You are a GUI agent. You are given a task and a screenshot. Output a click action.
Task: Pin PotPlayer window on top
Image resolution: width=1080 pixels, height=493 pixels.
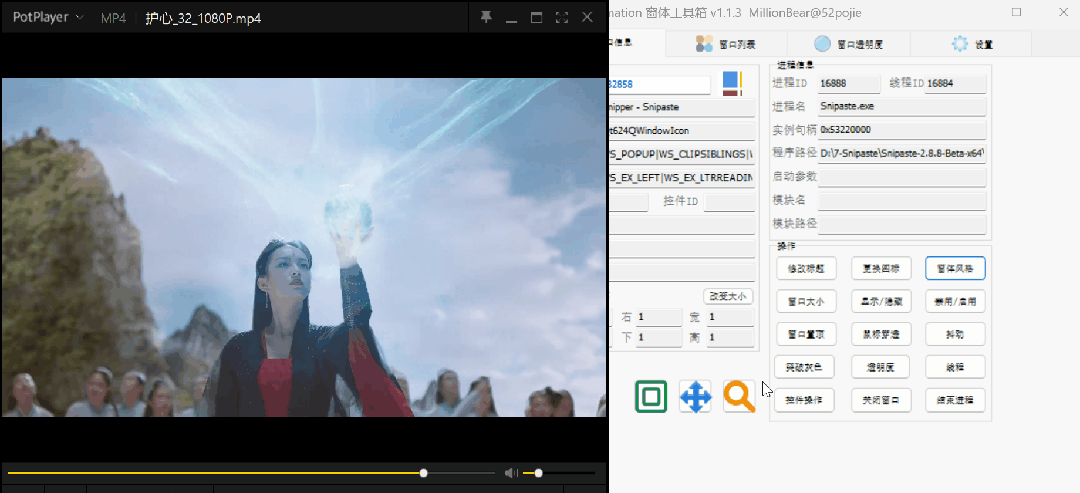(486, 17)
